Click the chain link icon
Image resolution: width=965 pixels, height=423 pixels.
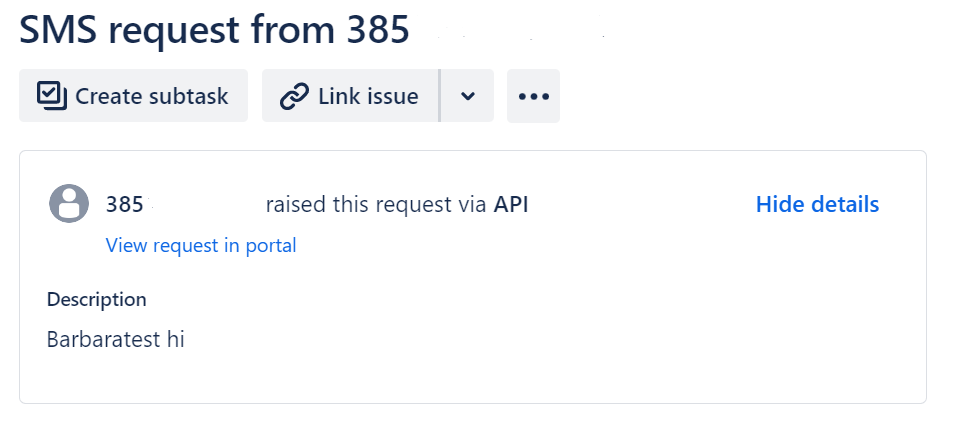point(294,96)
